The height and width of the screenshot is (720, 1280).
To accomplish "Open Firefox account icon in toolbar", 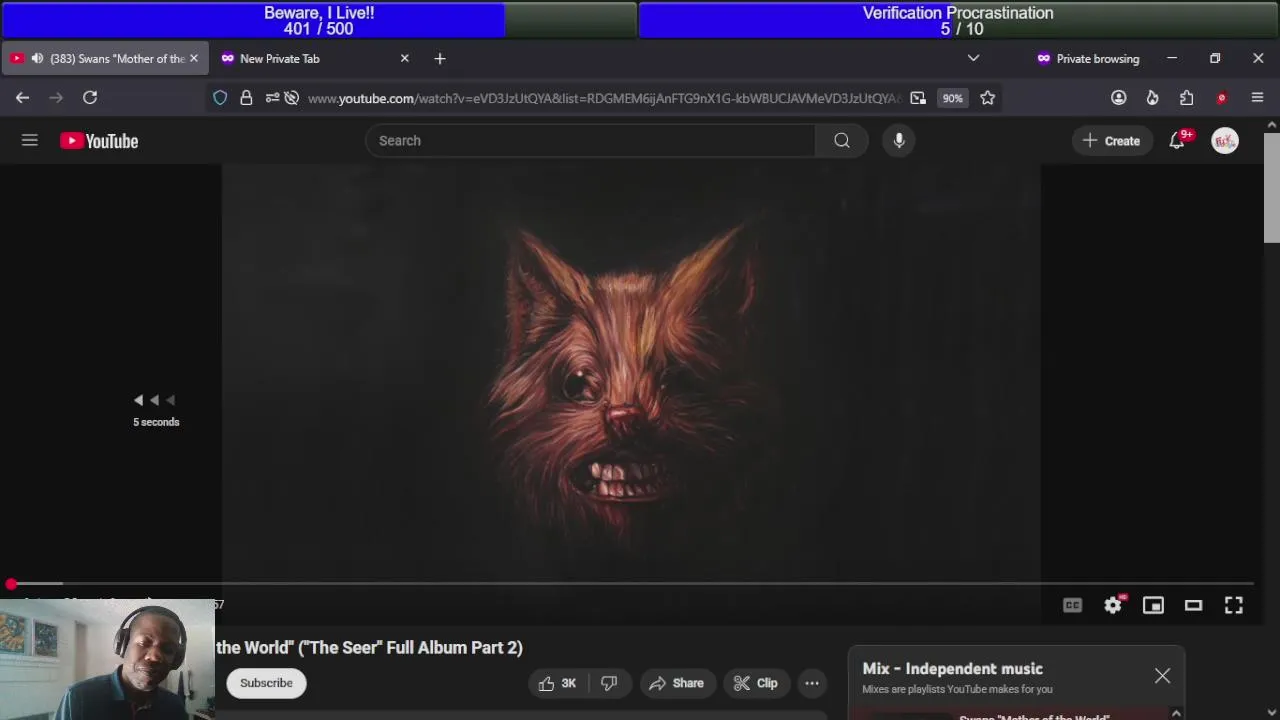I will 1119,98.
